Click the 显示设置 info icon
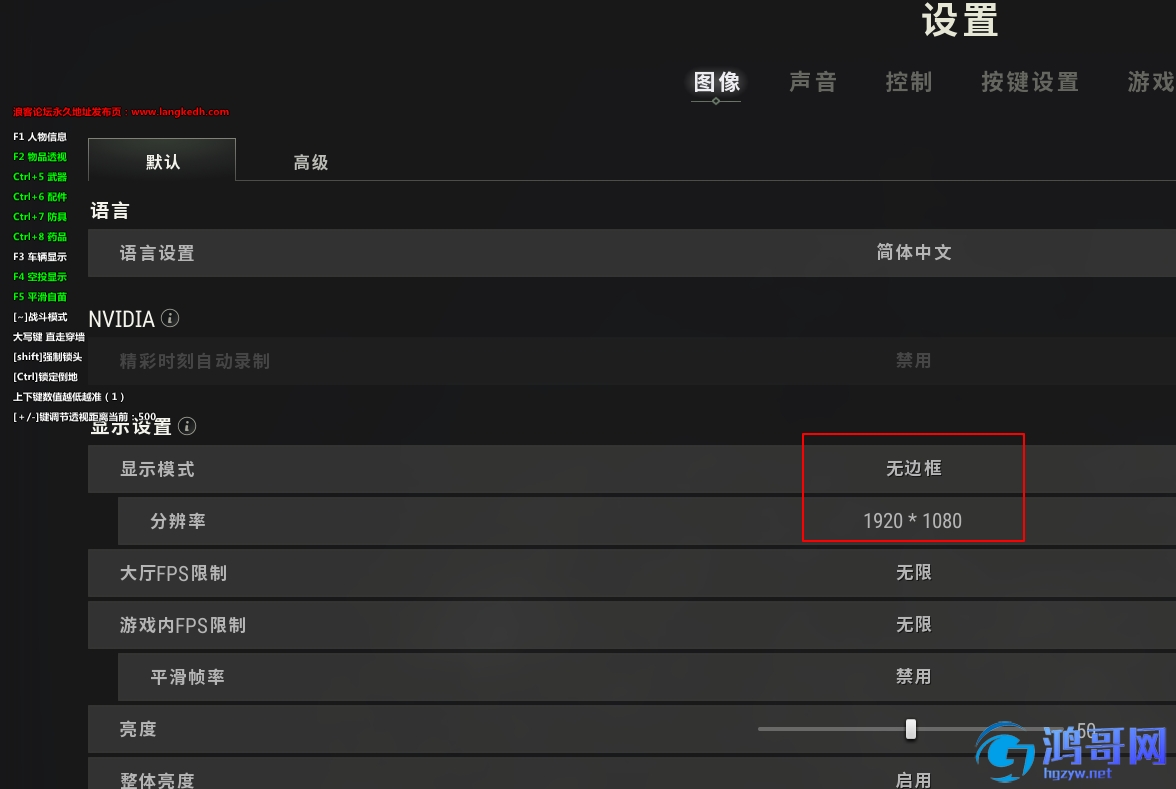Viewport: 1176px width, 789px height. click(188, 426)
